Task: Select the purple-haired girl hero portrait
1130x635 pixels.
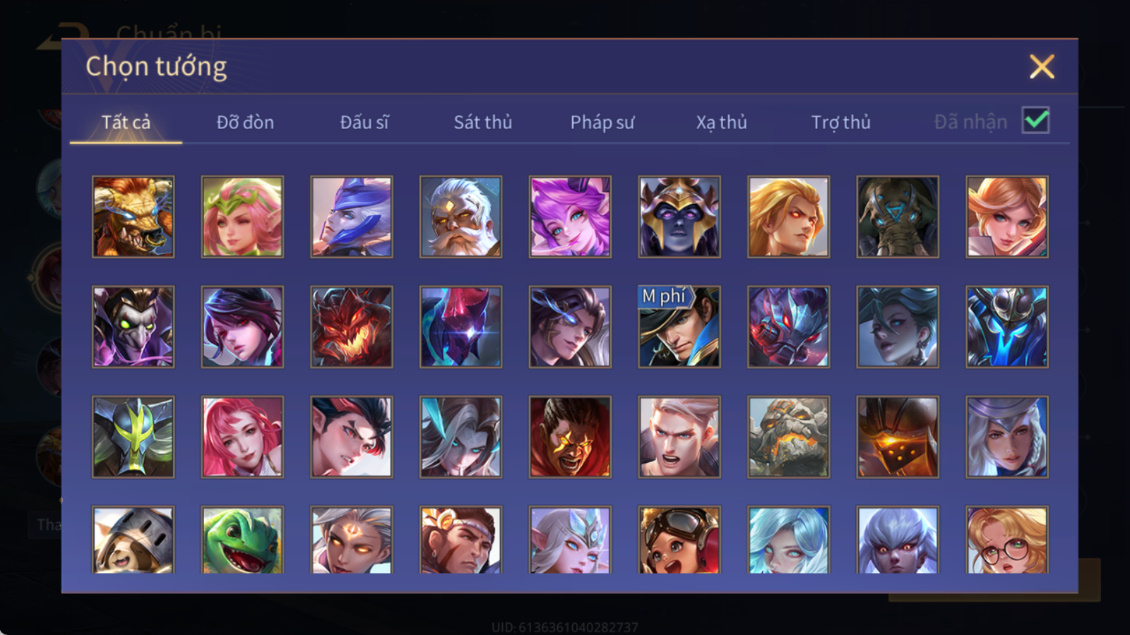Action: point(570,217)
